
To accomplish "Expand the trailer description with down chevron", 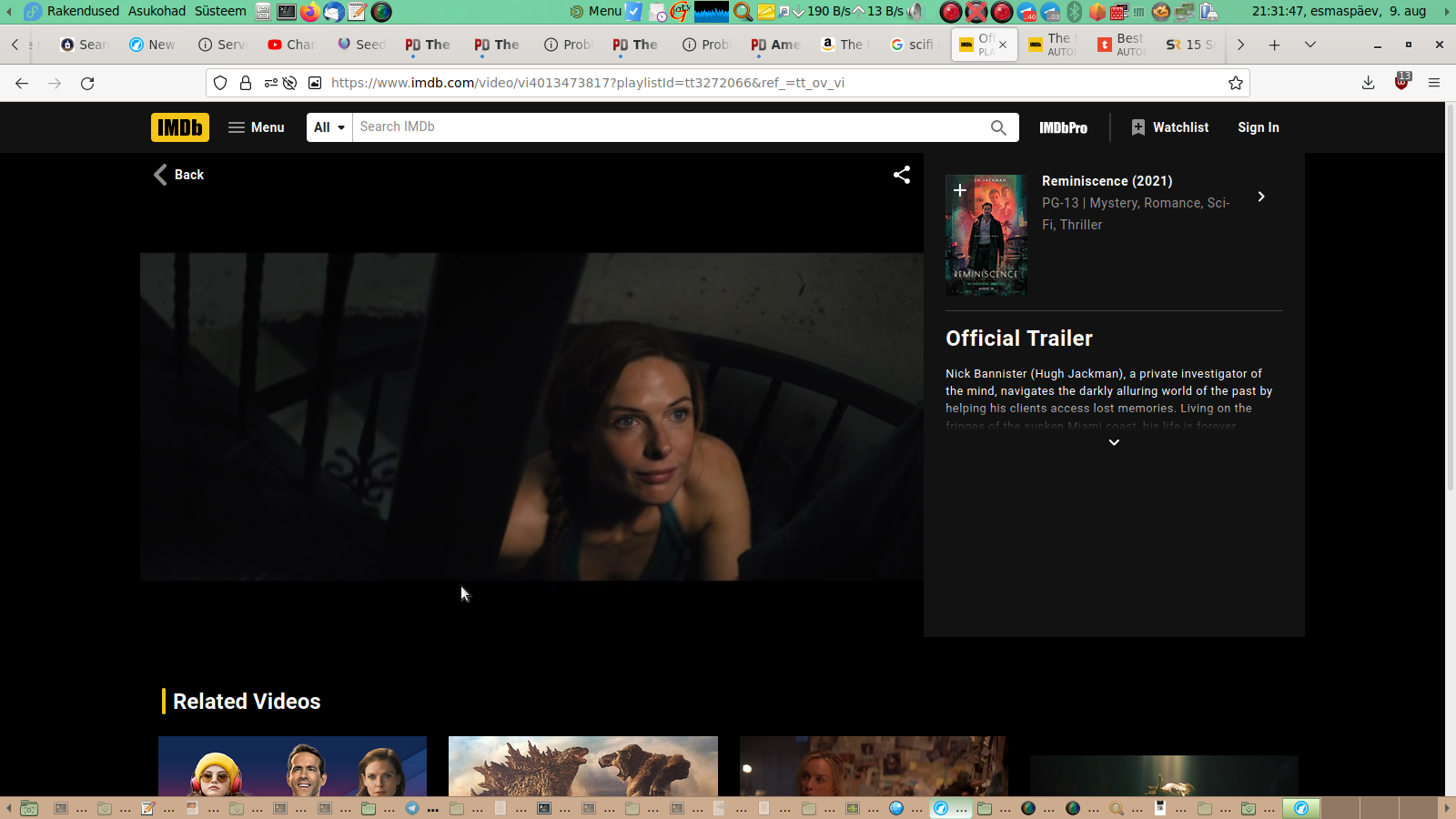I will coord(1113,442).
